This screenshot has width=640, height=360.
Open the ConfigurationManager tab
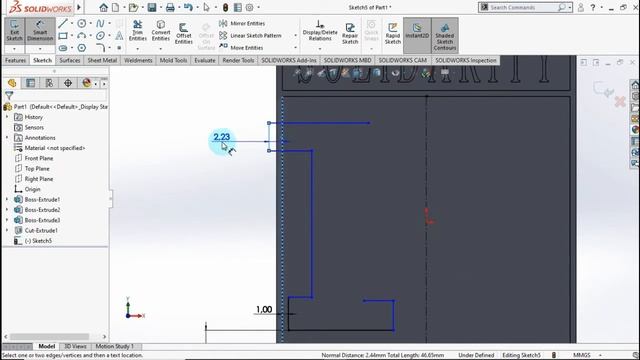[49, 83]
